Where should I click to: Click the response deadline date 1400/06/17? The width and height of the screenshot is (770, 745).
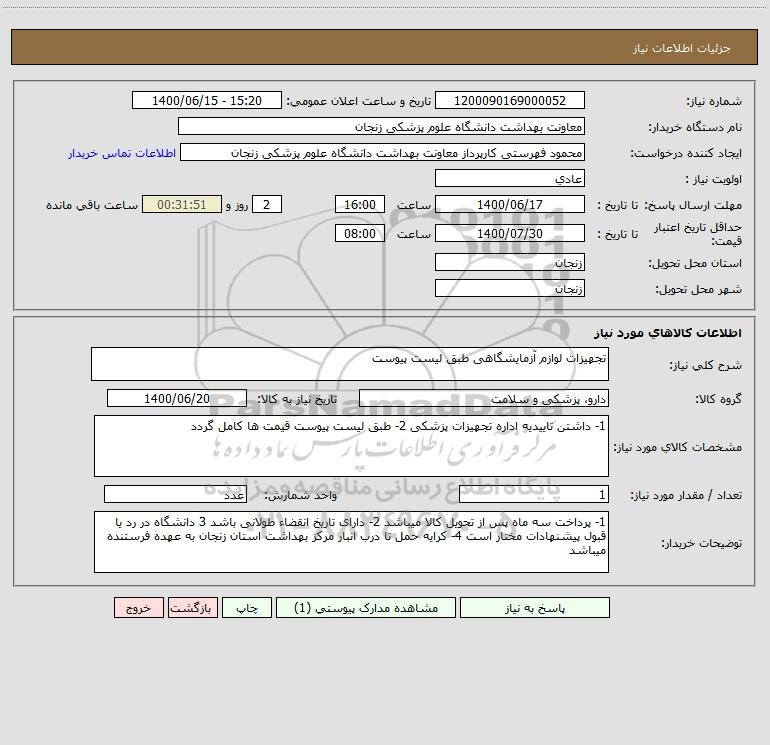(510, 204)
